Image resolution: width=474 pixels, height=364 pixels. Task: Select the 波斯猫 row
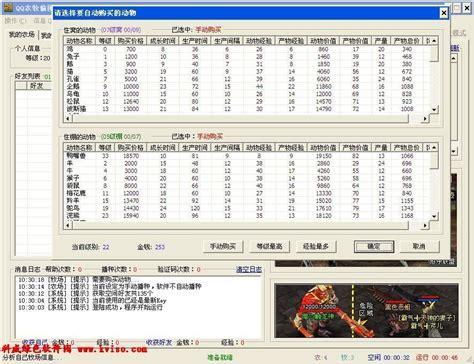(x=246, y=109)
